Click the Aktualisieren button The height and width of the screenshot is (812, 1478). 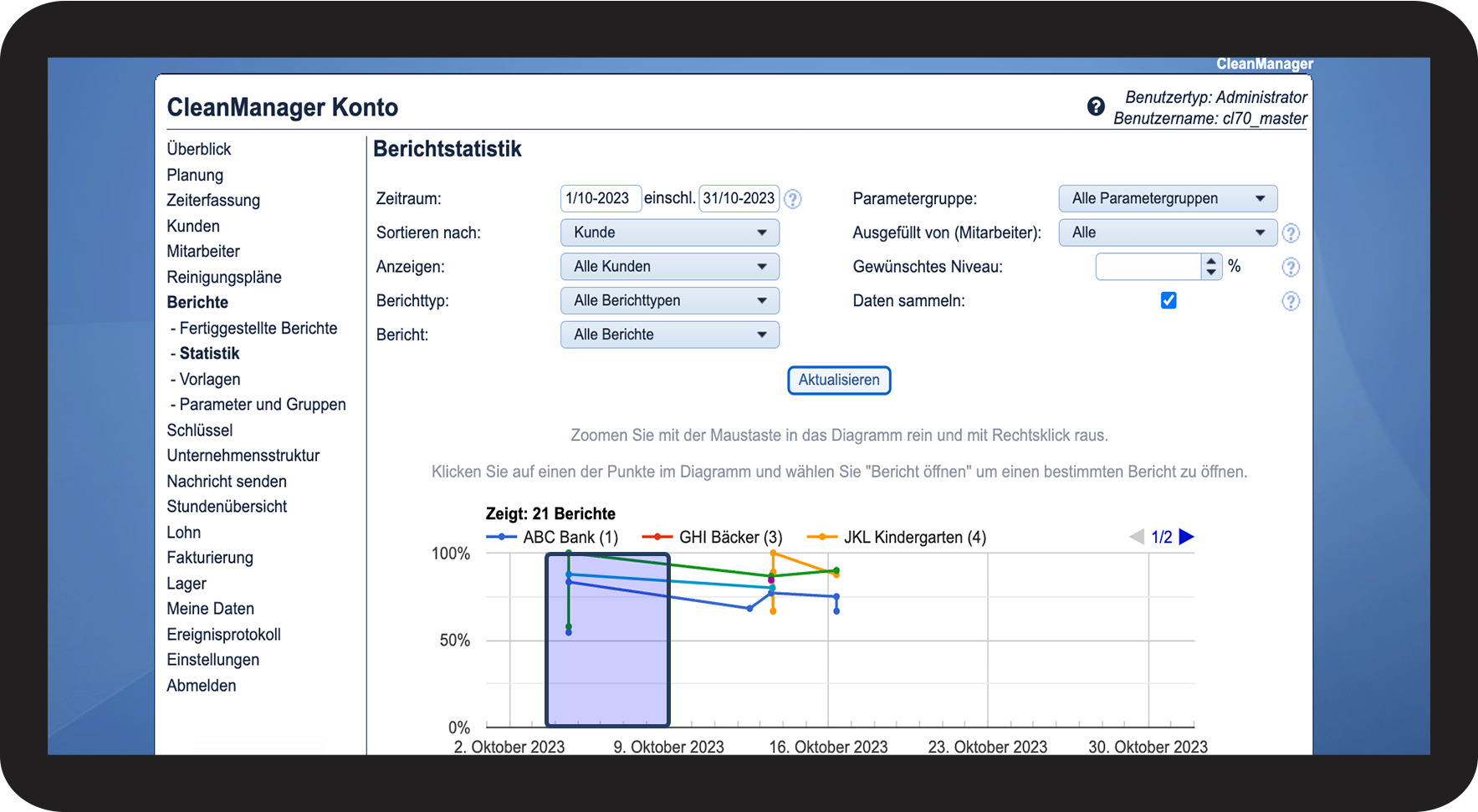coord(839,380)
